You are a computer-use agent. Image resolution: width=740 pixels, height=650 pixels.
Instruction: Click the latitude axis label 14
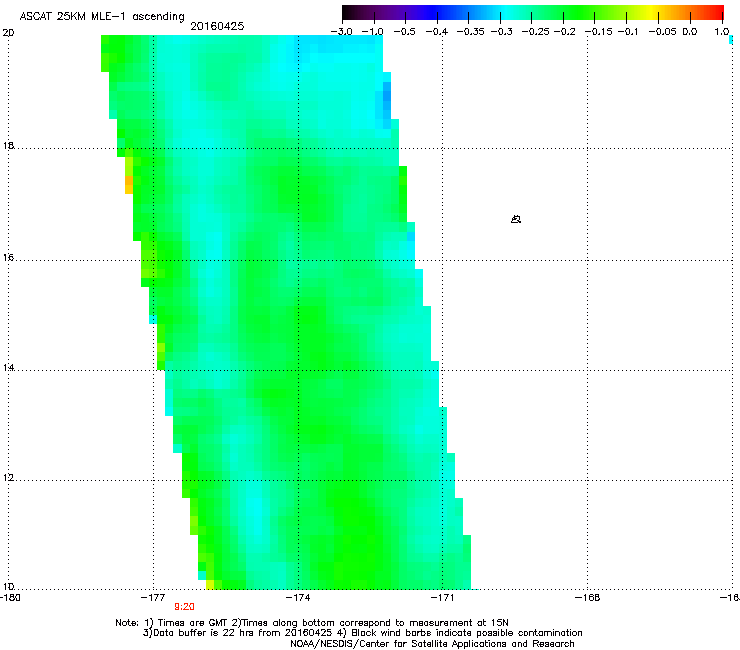point(8,368)
